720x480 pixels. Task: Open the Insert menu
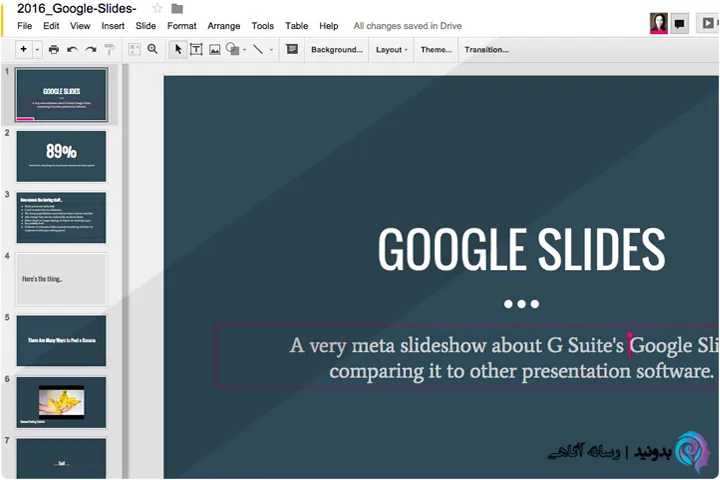pos(113,26)
